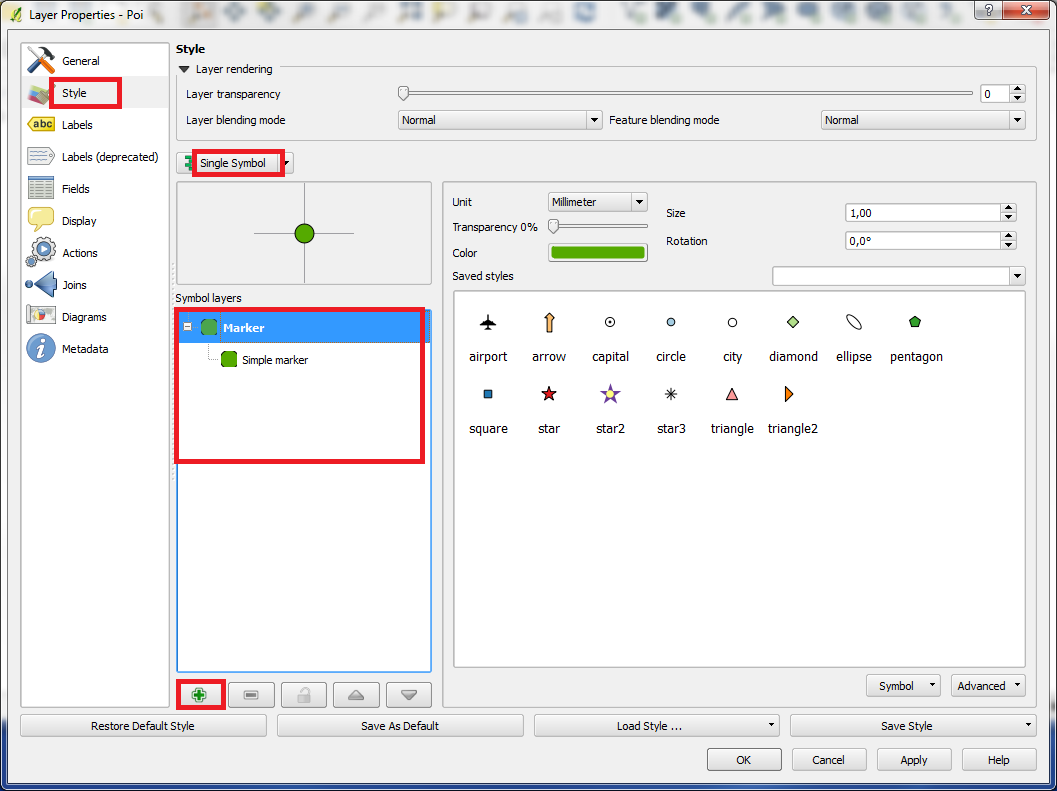Viewport: 1057px width, 791px height.
Task: Select the Simple marker layer
Action: click(275, 359)
